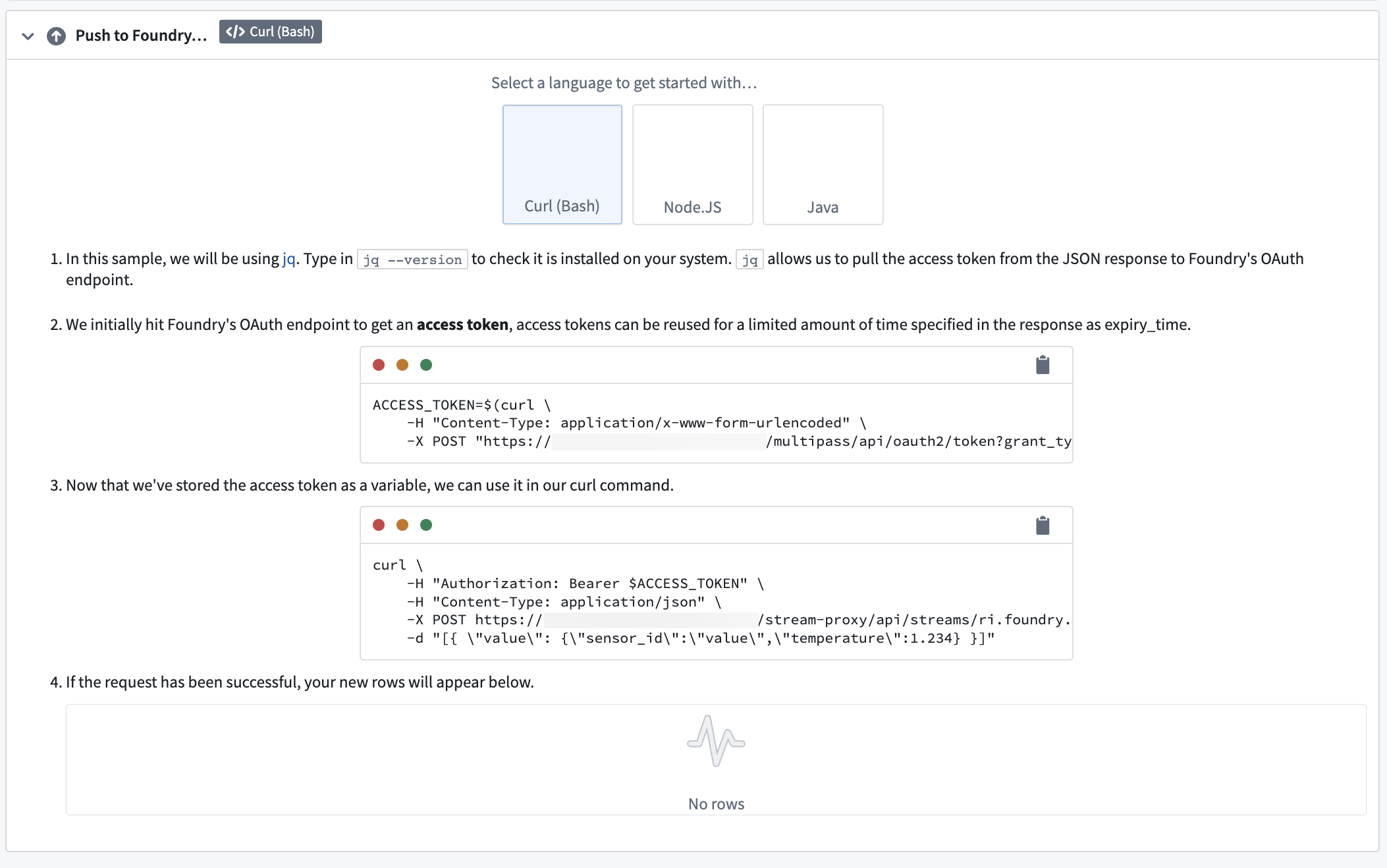1387x868 pixels.
Task: Copy the ACCESS_TOKEN curl command to clipboard
Action: click(x=1042, y=365)
